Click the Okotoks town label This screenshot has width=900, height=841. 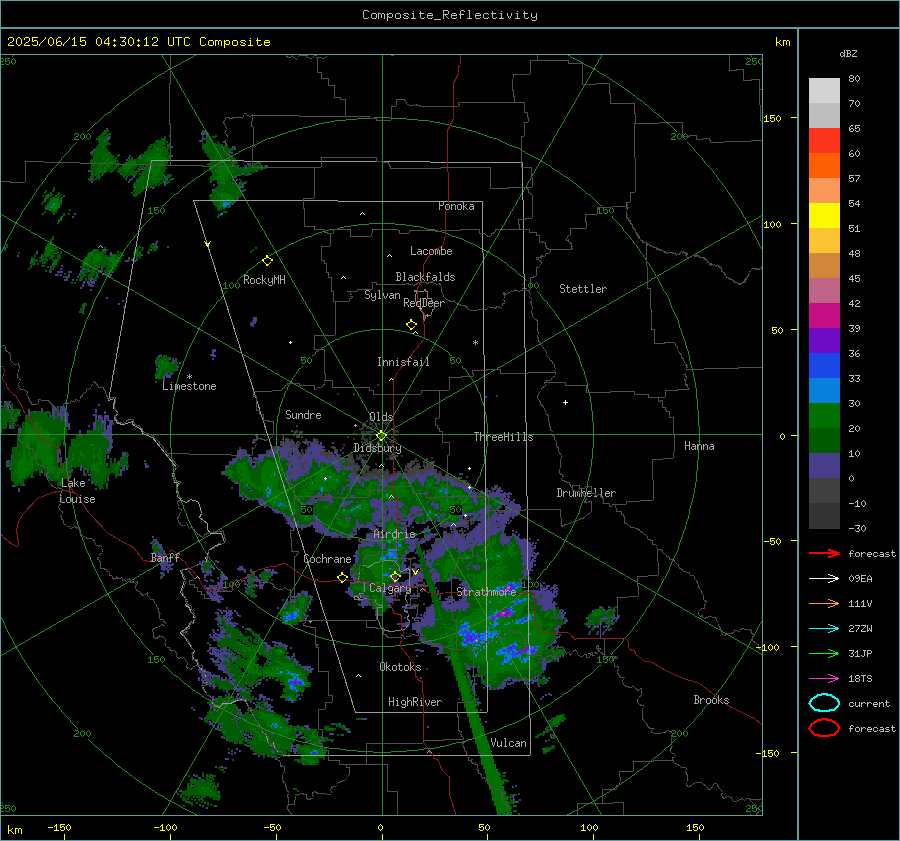[x=400, y=667]
